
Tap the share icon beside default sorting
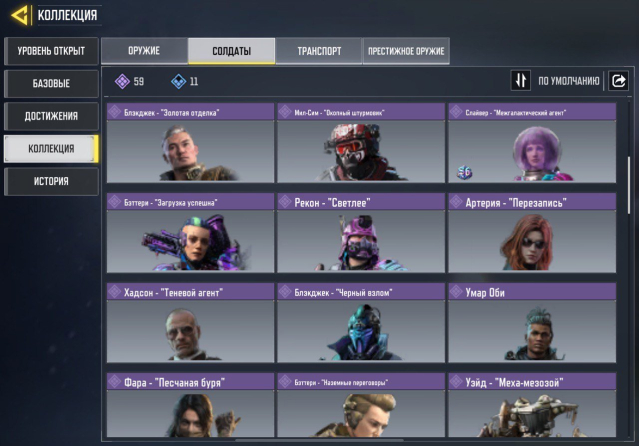tap(618, 81)
